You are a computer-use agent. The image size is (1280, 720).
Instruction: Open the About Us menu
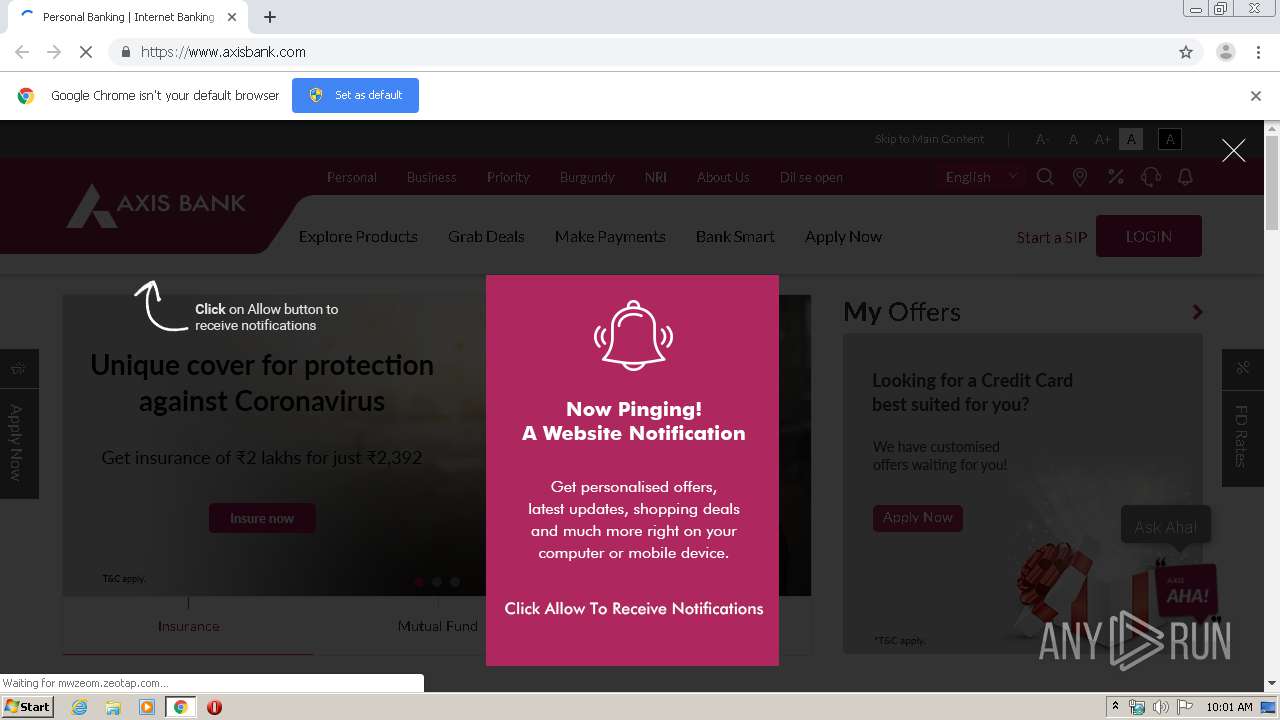(x=723, y=177)
